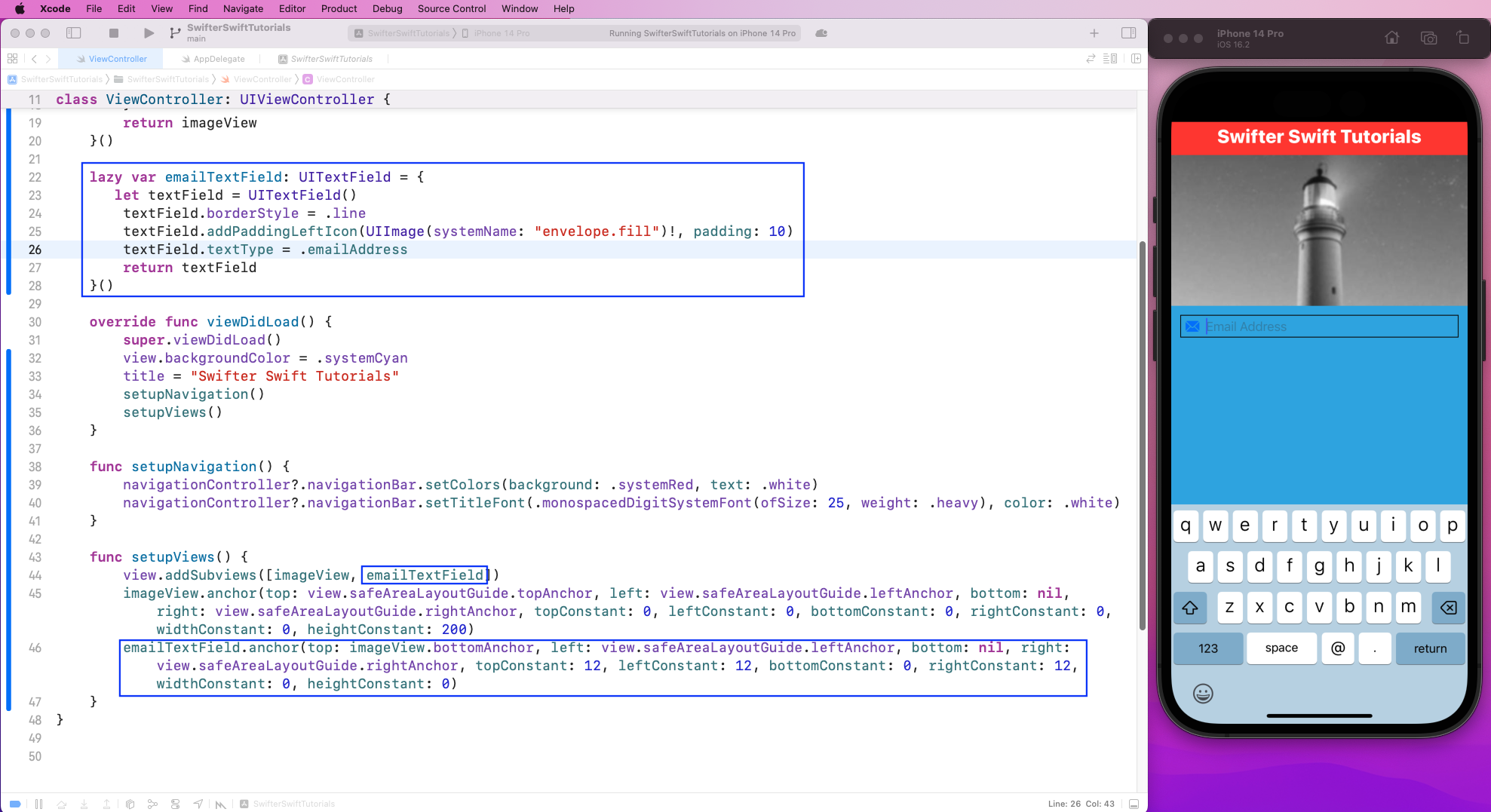Switch to the AppDelegate tab
1491x812 pixels.
(213, 59)
